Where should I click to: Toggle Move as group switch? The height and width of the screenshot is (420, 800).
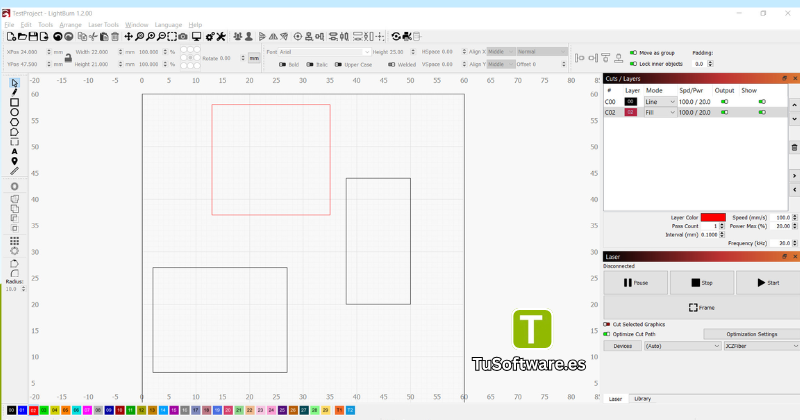coord(633,53)
